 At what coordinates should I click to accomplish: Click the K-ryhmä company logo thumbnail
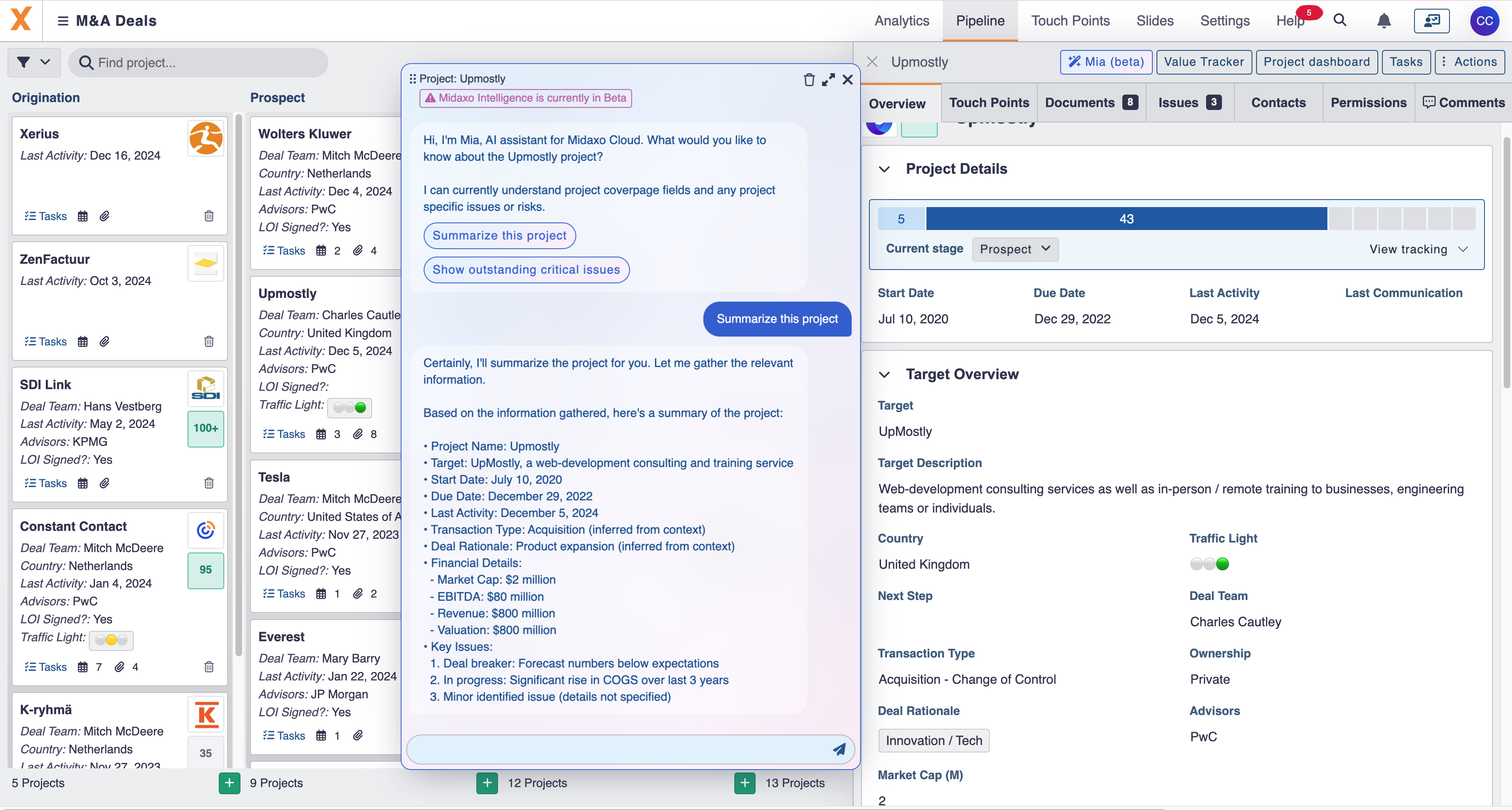click(206, 714)
